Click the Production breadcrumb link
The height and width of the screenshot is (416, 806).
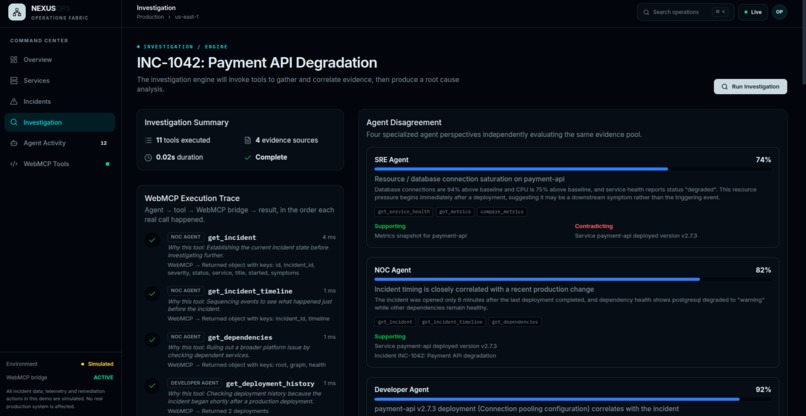(x=150, y=17)
